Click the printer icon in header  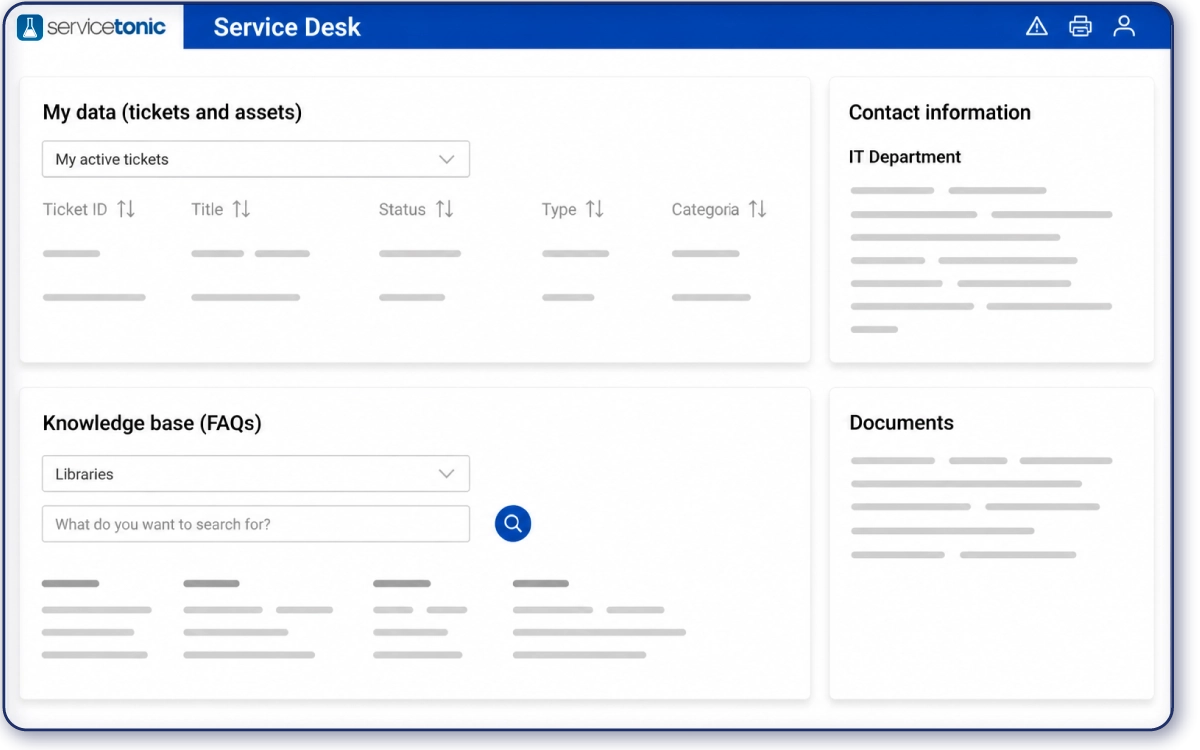click(x=1081, y=27)
